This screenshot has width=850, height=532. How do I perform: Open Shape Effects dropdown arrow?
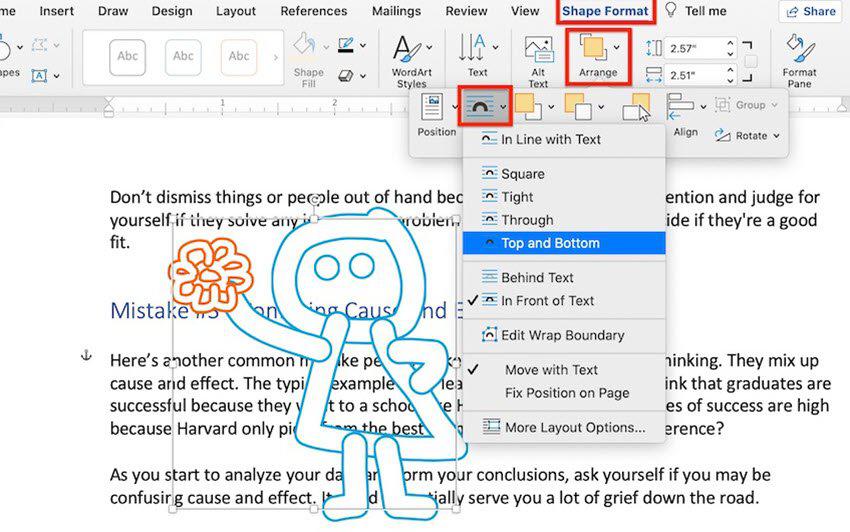[363, 76]
